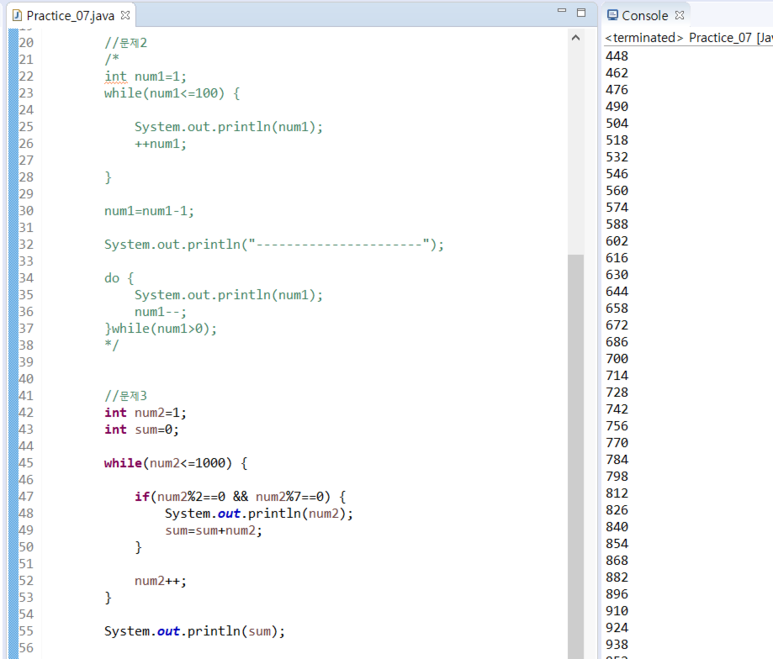The width and height of the screenshot is (773, 659).
Task: Click the commented while(num1<=100) line
Action: (172, 93)
